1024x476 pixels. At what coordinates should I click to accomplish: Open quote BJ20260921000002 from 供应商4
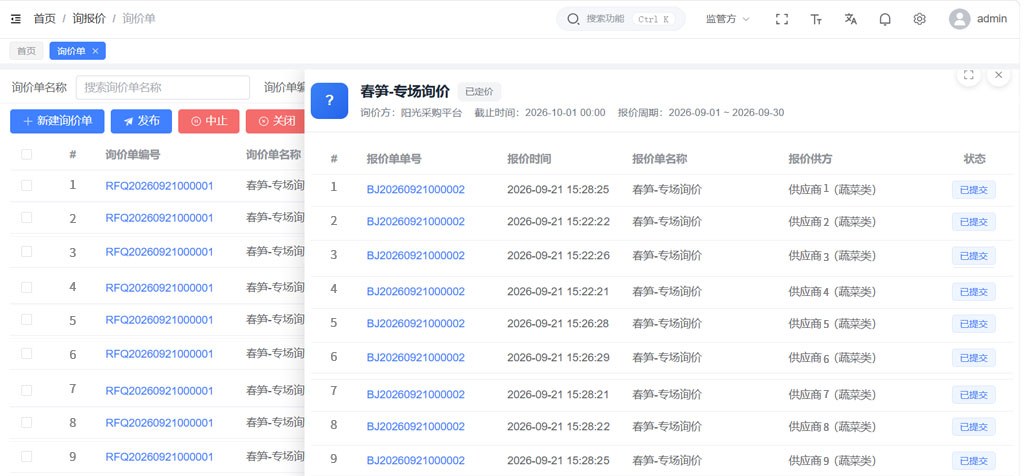point(415,291)
